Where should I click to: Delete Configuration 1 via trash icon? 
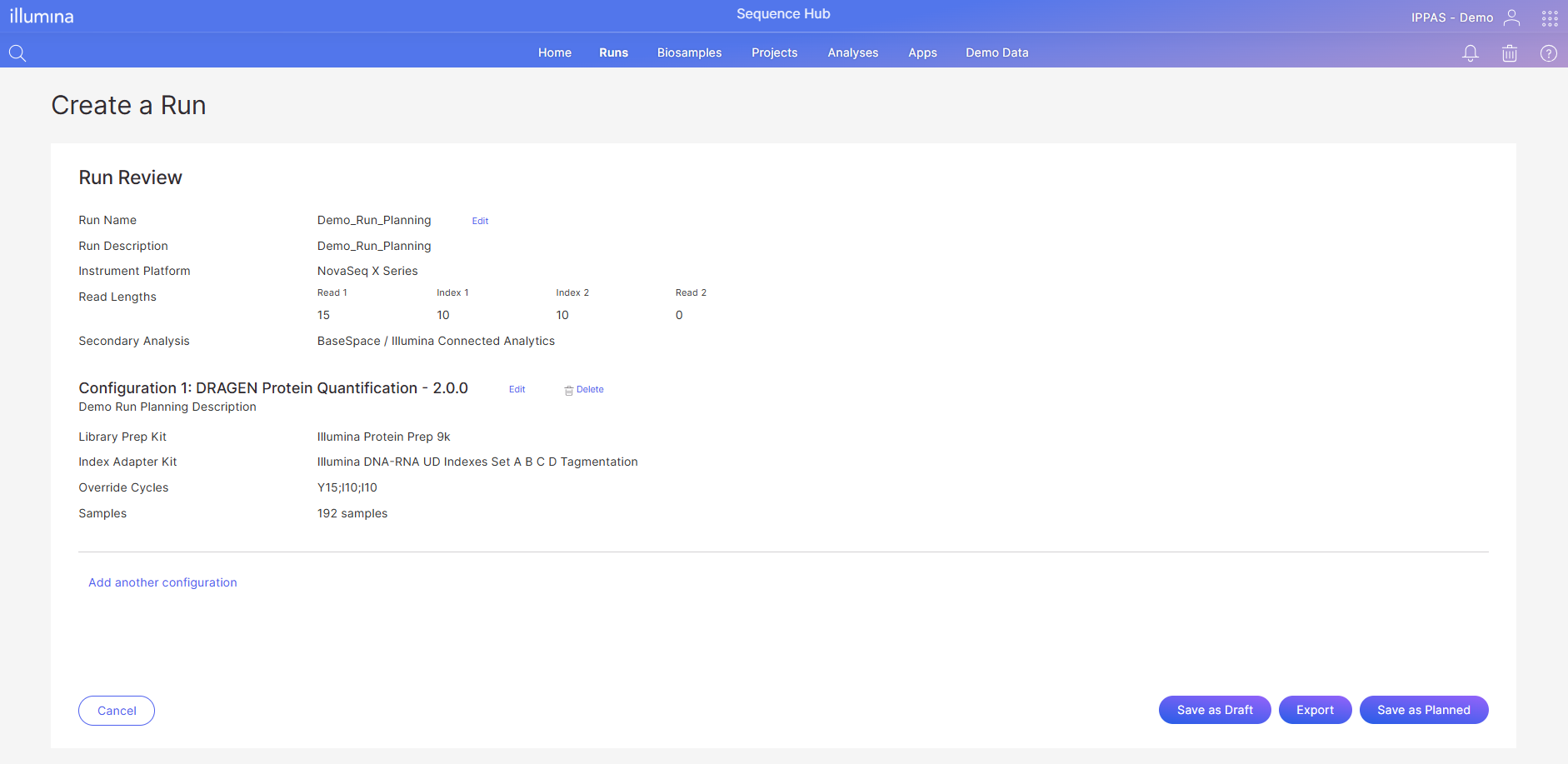(x=570, y=390)
